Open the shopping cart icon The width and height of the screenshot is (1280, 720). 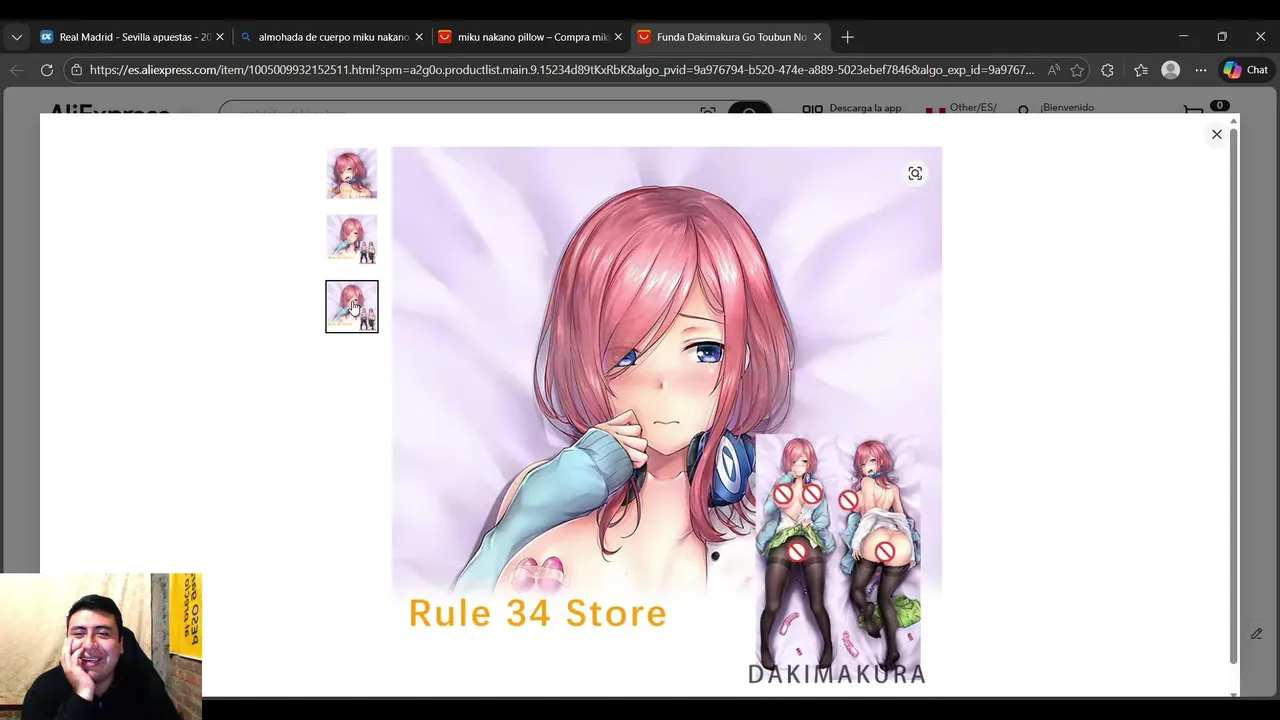click(1195, 108)
